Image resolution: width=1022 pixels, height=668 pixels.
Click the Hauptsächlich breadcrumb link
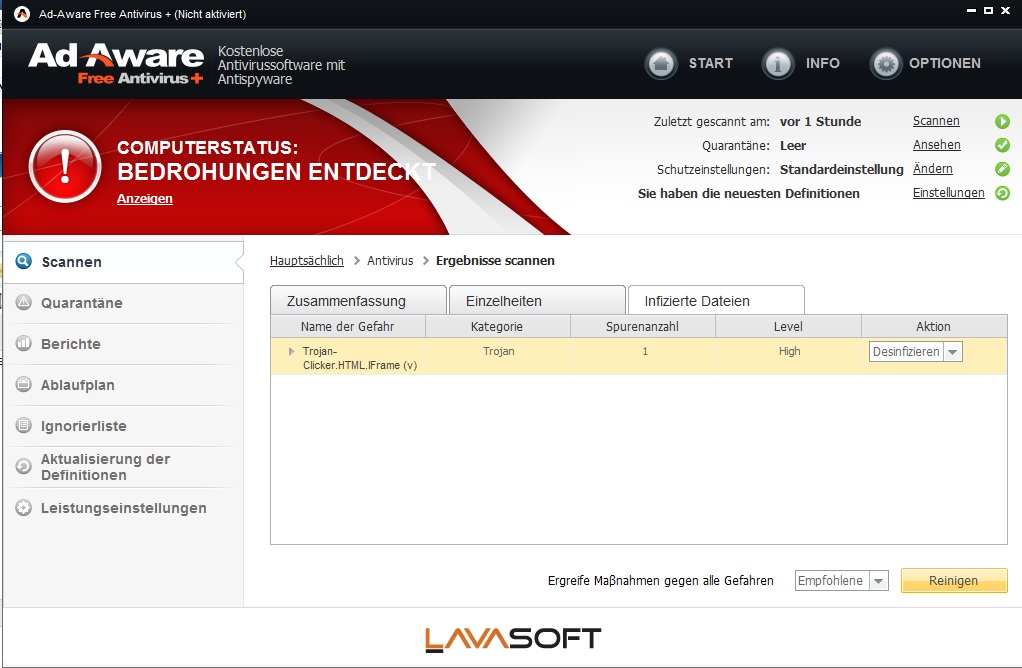pos(306,261)
